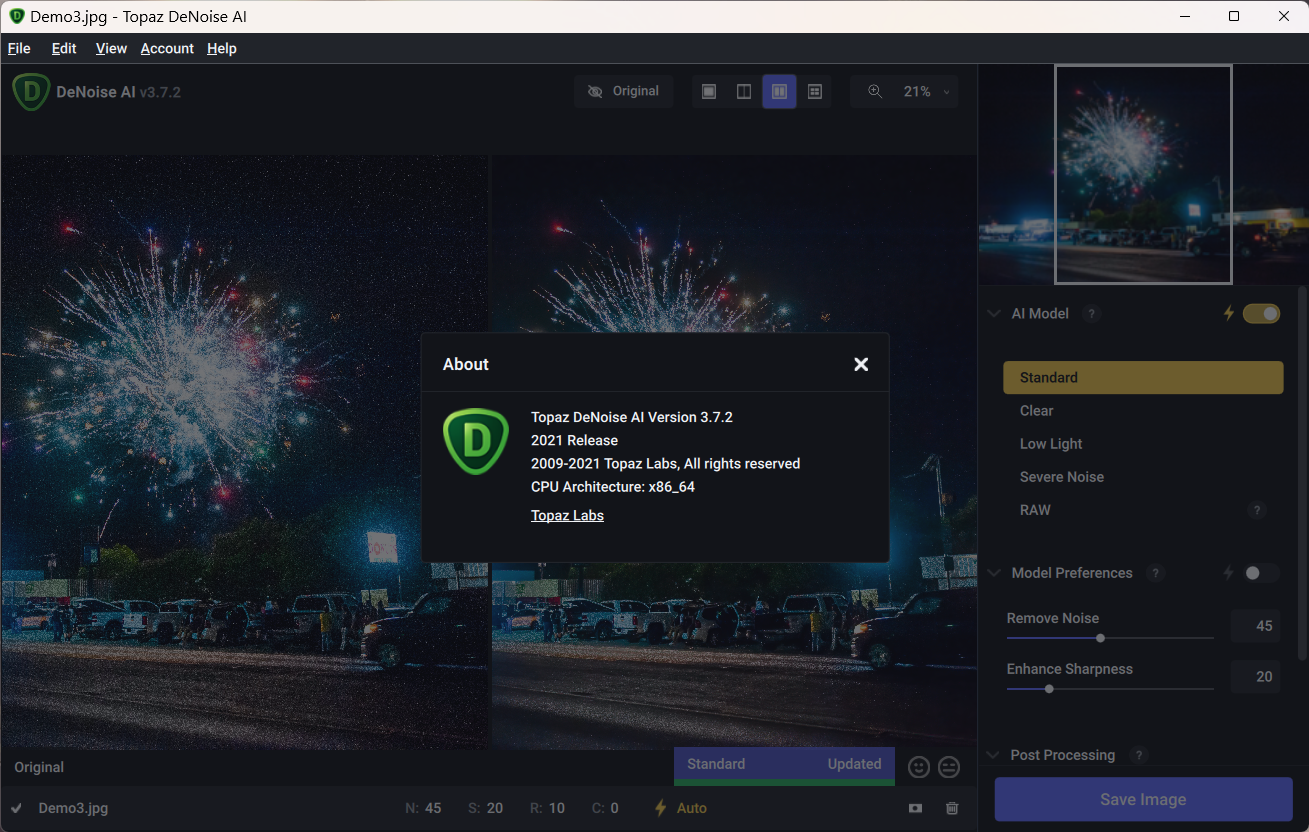Switch to single view layout
Viewport: 1309px width, 832px height.
(709, 92)
